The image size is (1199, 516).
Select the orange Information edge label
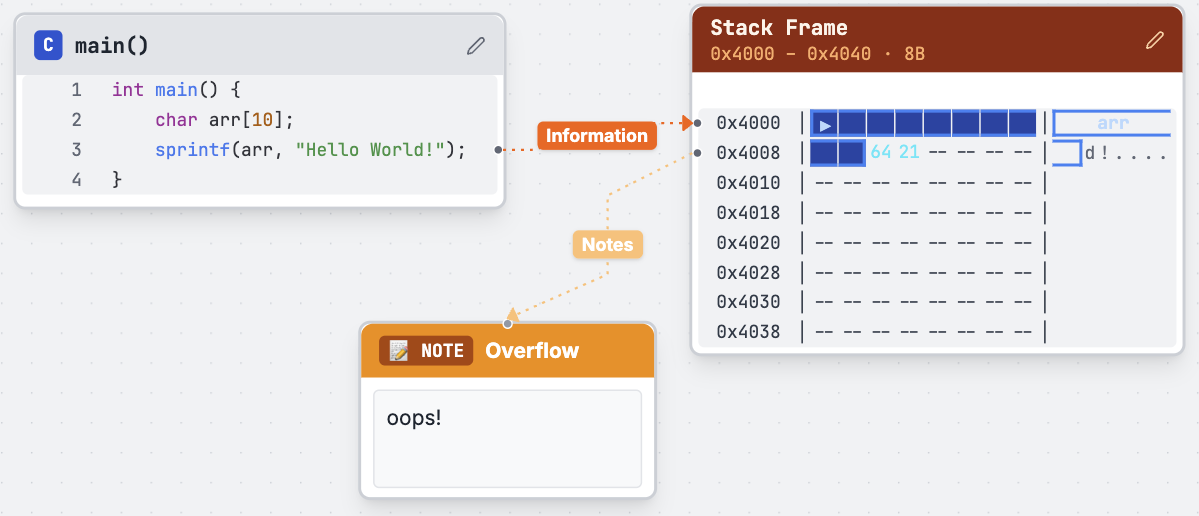tap(596, 135)
